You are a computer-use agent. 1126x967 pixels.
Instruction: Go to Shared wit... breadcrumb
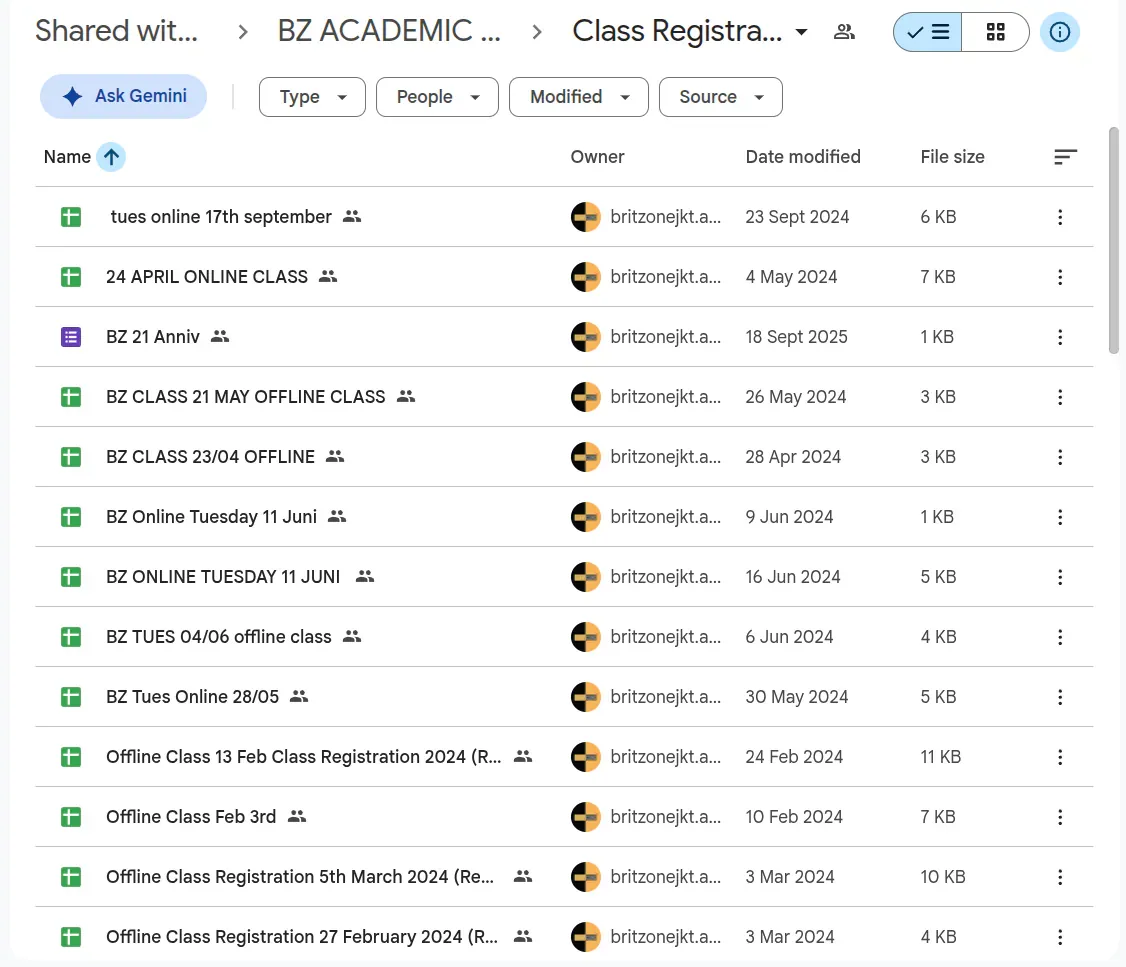[116, 31]
